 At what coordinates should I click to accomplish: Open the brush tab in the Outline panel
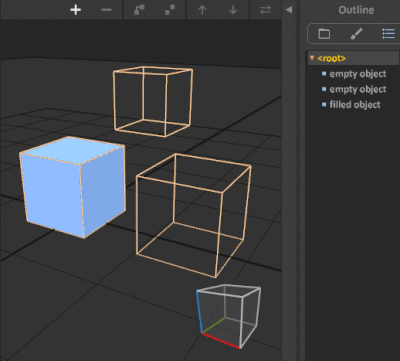point(356,33)
